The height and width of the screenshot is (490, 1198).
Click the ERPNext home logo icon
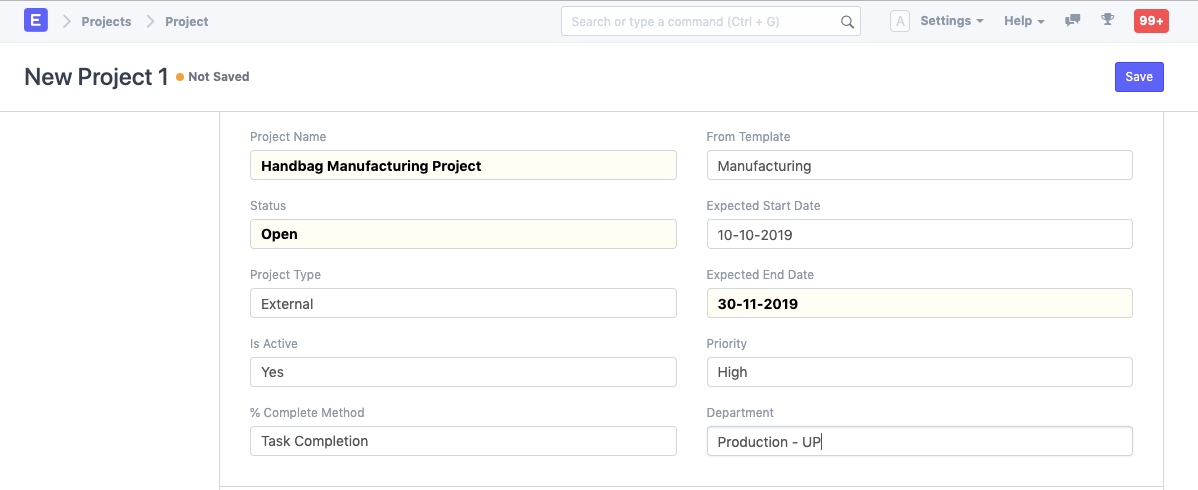coord(36,20)
